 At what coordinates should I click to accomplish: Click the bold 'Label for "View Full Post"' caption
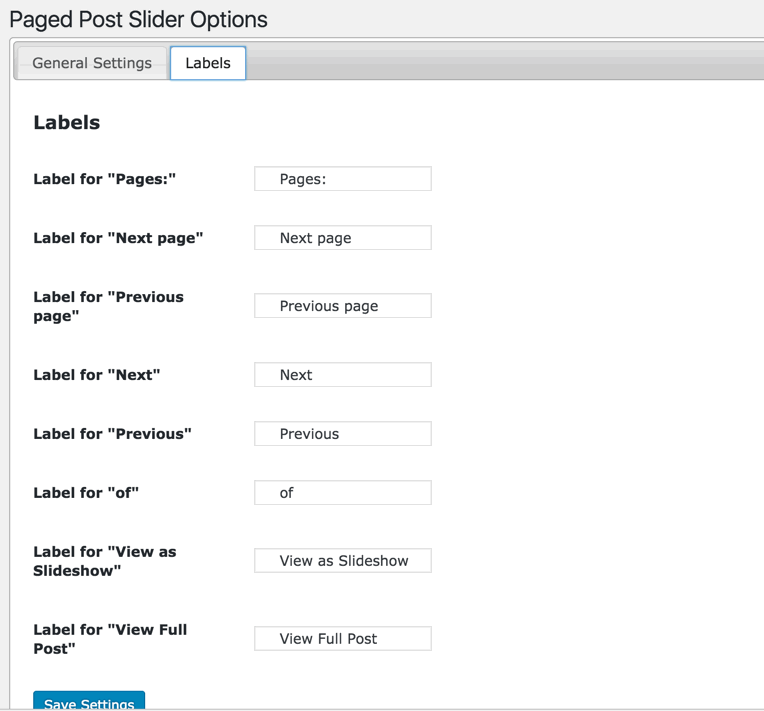[110, 639]
